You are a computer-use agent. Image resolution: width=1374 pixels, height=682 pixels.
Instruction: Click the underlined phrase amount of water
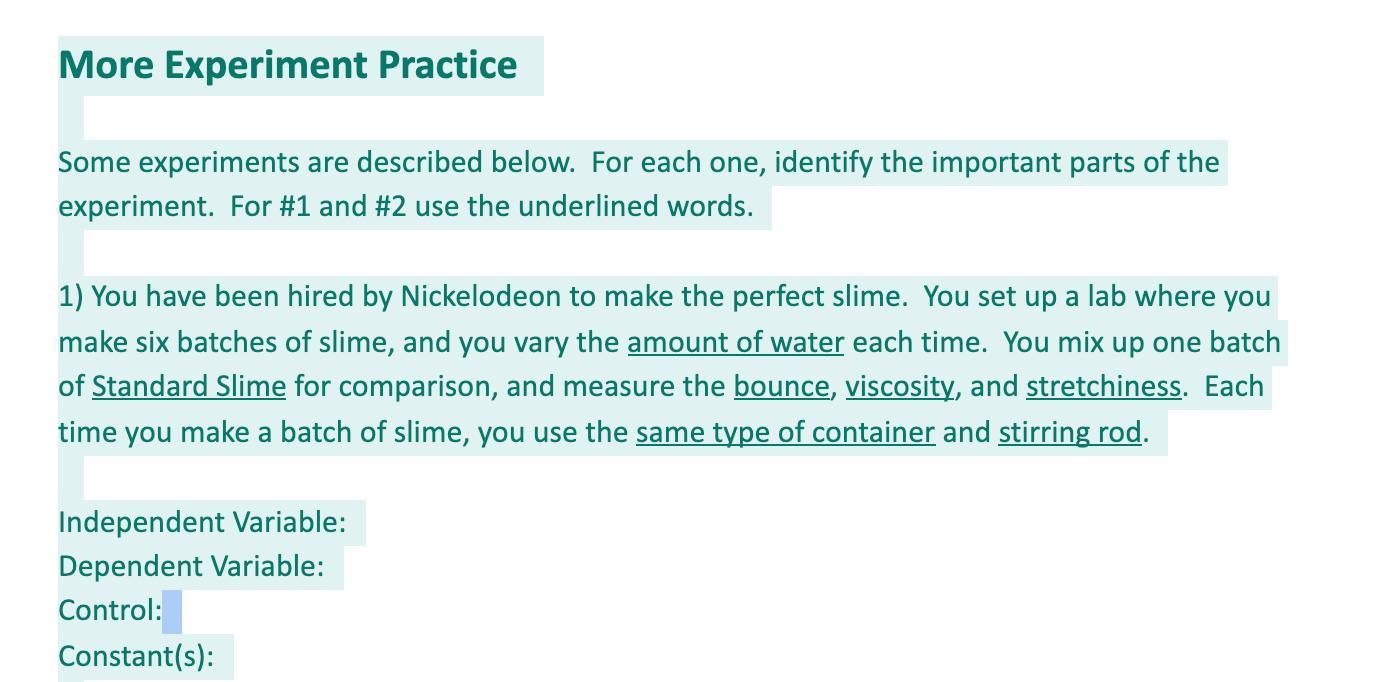point(736,342)
